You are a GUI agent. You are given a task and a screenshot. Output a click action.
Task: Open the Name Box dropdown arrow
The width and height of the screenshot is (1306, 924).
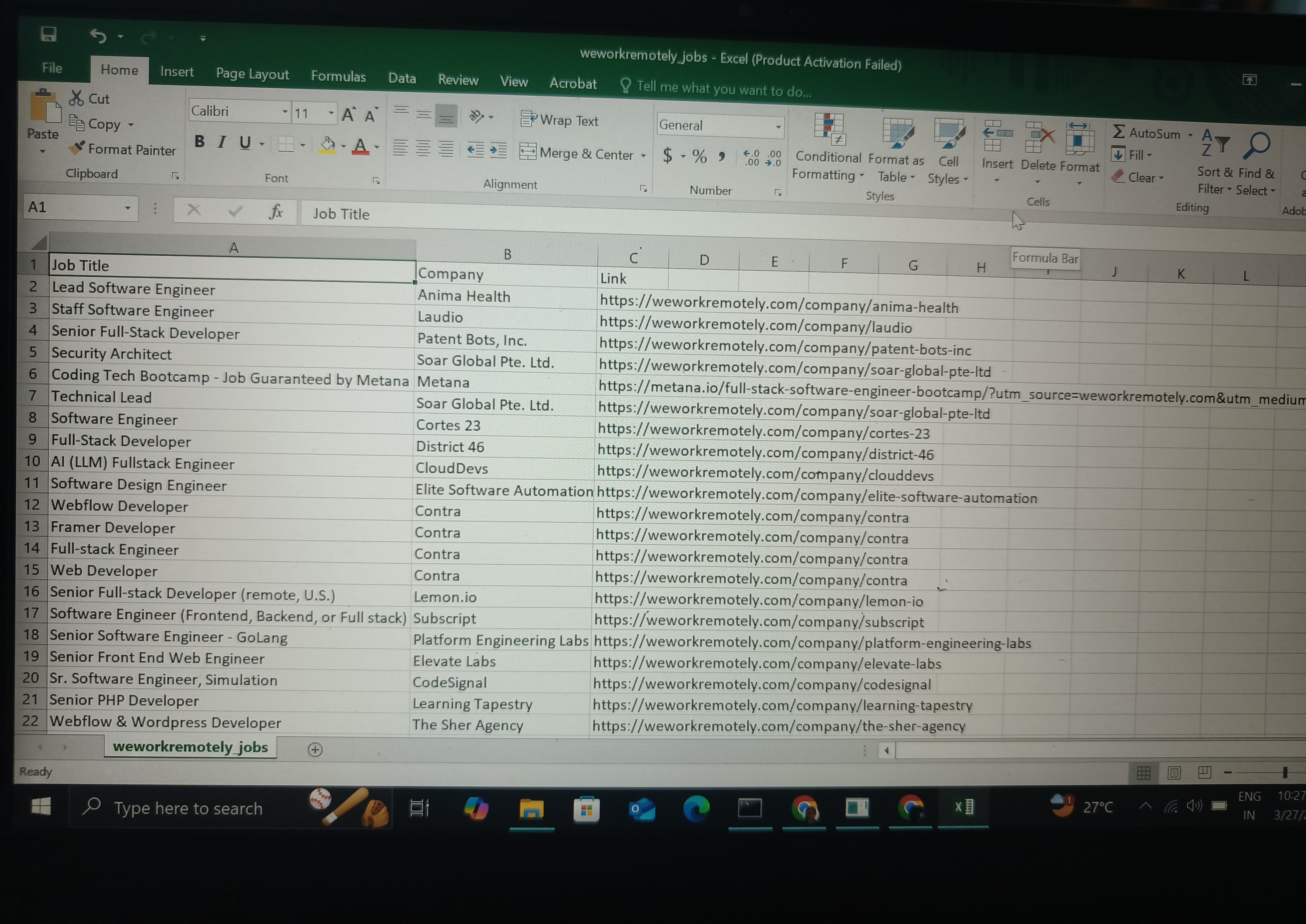[128, 208]
